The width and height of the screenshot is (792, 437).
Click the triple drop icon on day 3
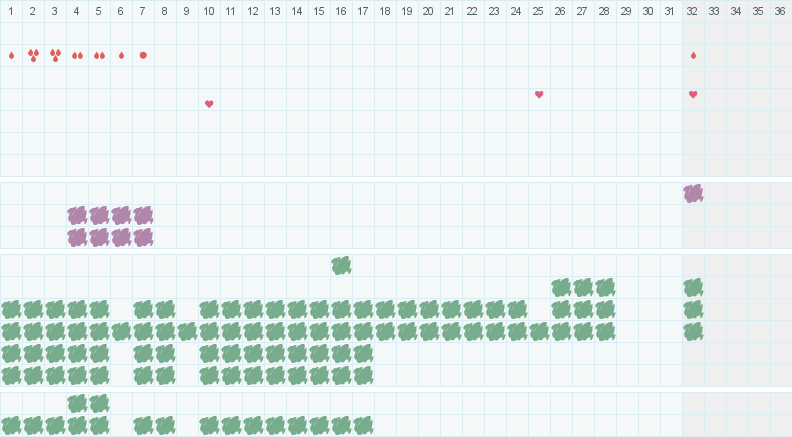(x=55, y=55)
